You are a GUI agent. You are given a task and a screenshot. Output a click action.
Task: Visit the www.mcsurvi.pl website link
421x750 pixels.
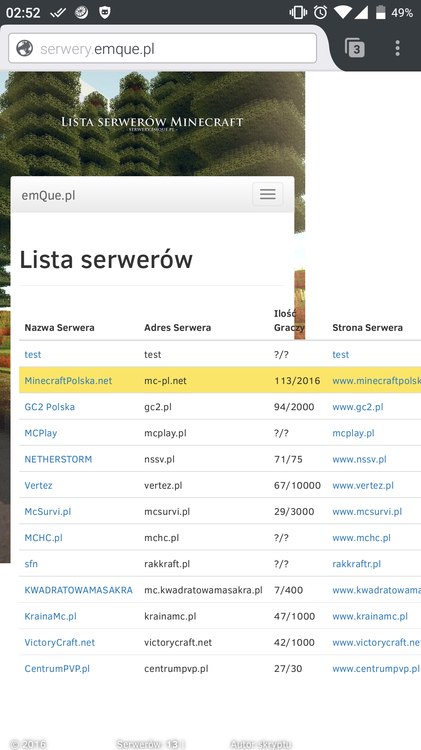(x=367, y=511)
